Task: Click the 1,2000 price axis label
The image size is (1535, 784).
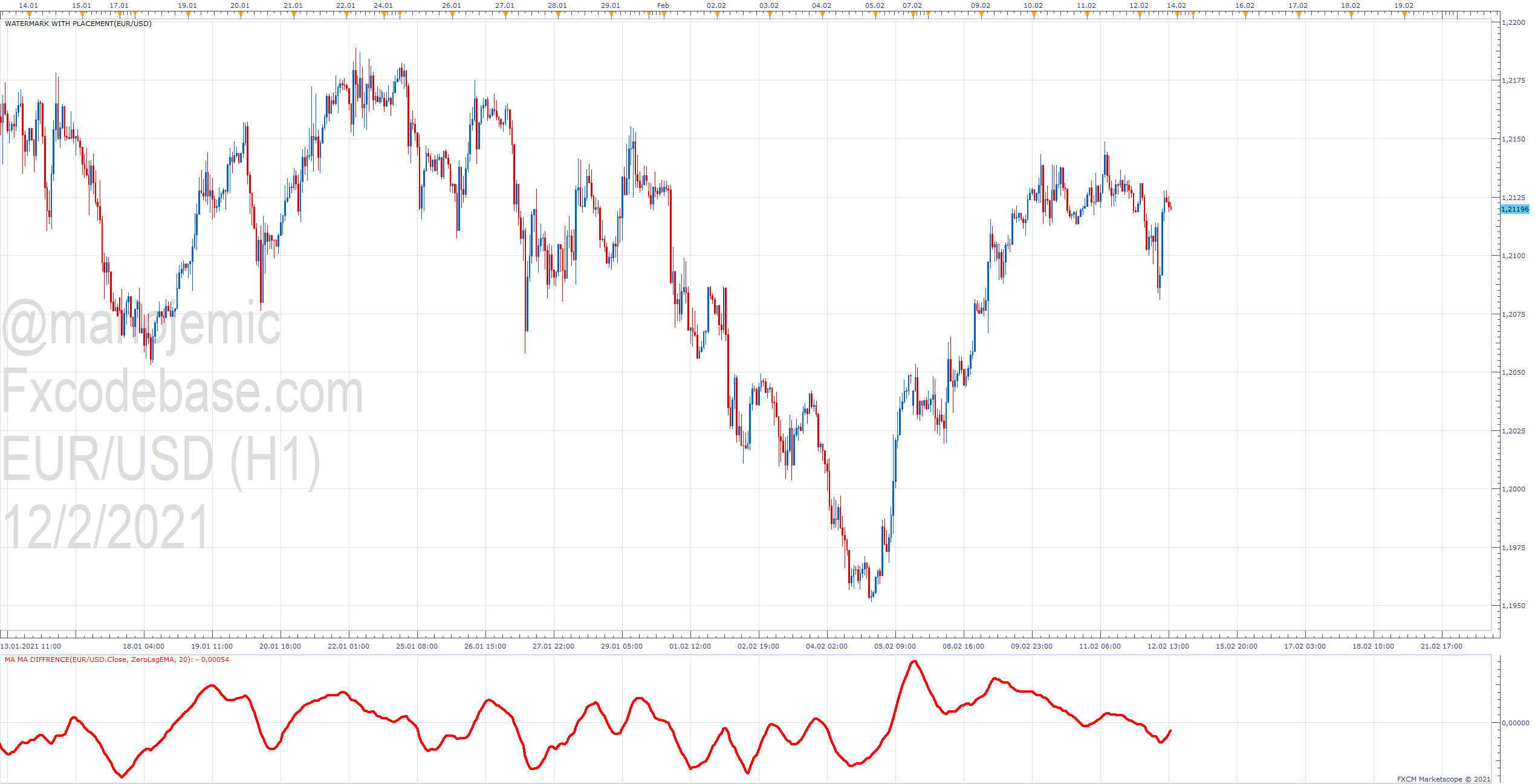Action: tap(1514, 489)
